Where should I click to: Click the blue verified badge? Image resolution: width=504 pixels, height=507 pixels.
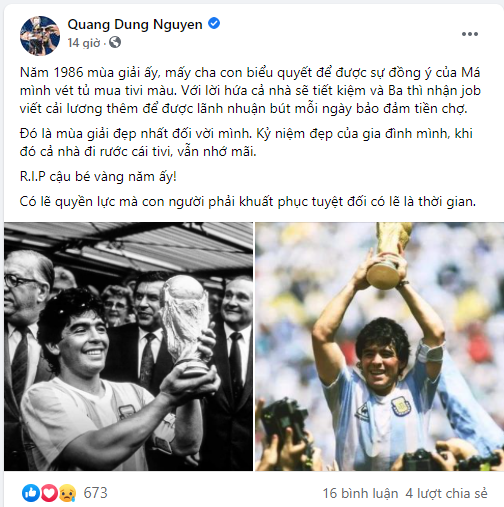pyautogui.click(x=214, y=24)
